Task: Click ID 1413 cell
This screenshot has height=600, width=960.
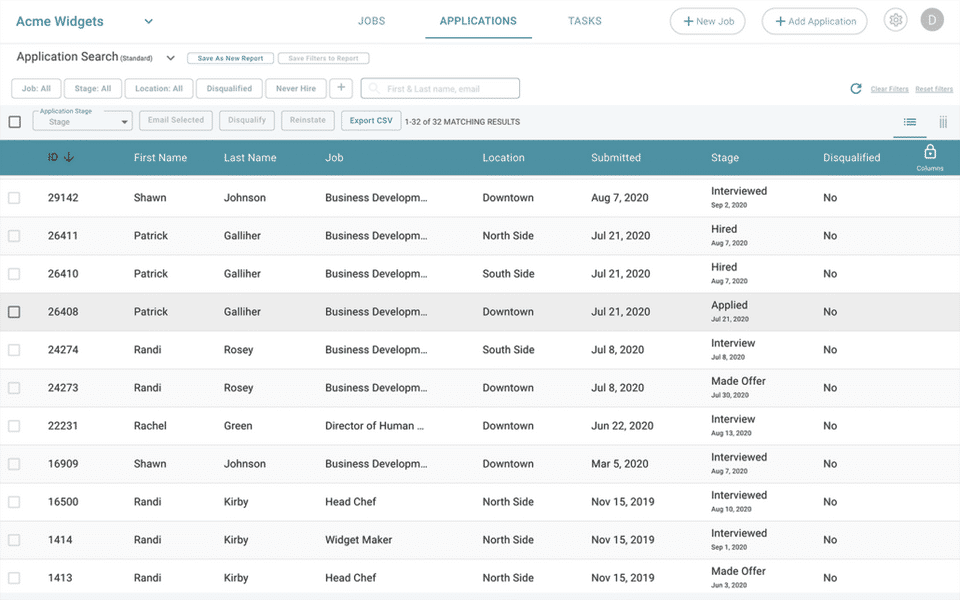Action: [x=60, y=577]
